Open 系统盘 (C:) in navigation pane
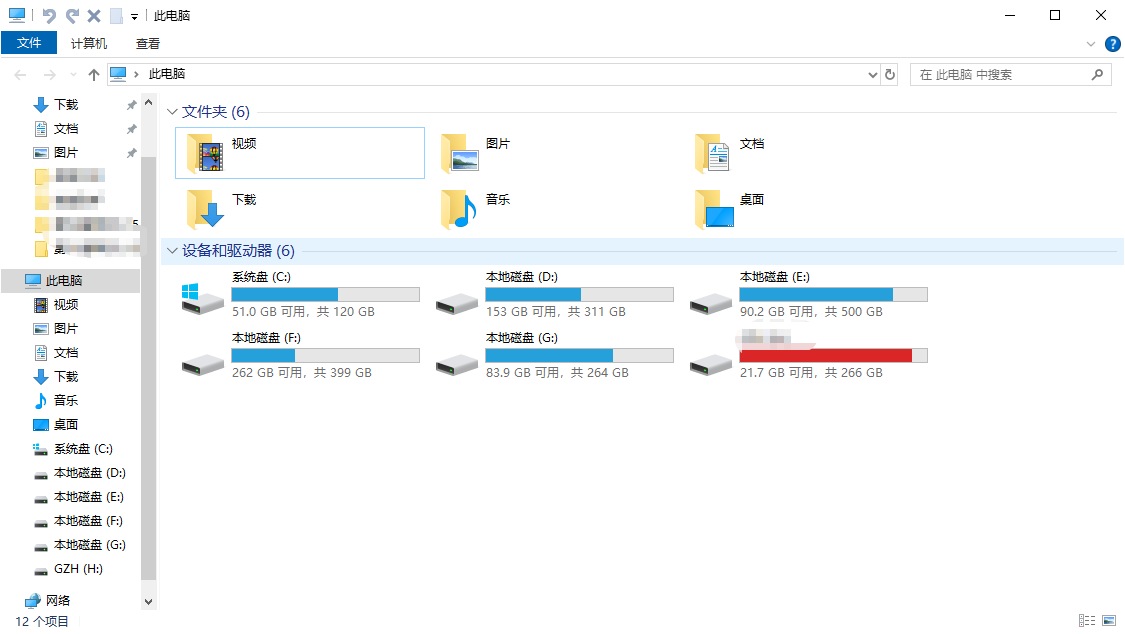Image resolution: width=1125 pixels, height=634 pixels. tap(83, 449)
